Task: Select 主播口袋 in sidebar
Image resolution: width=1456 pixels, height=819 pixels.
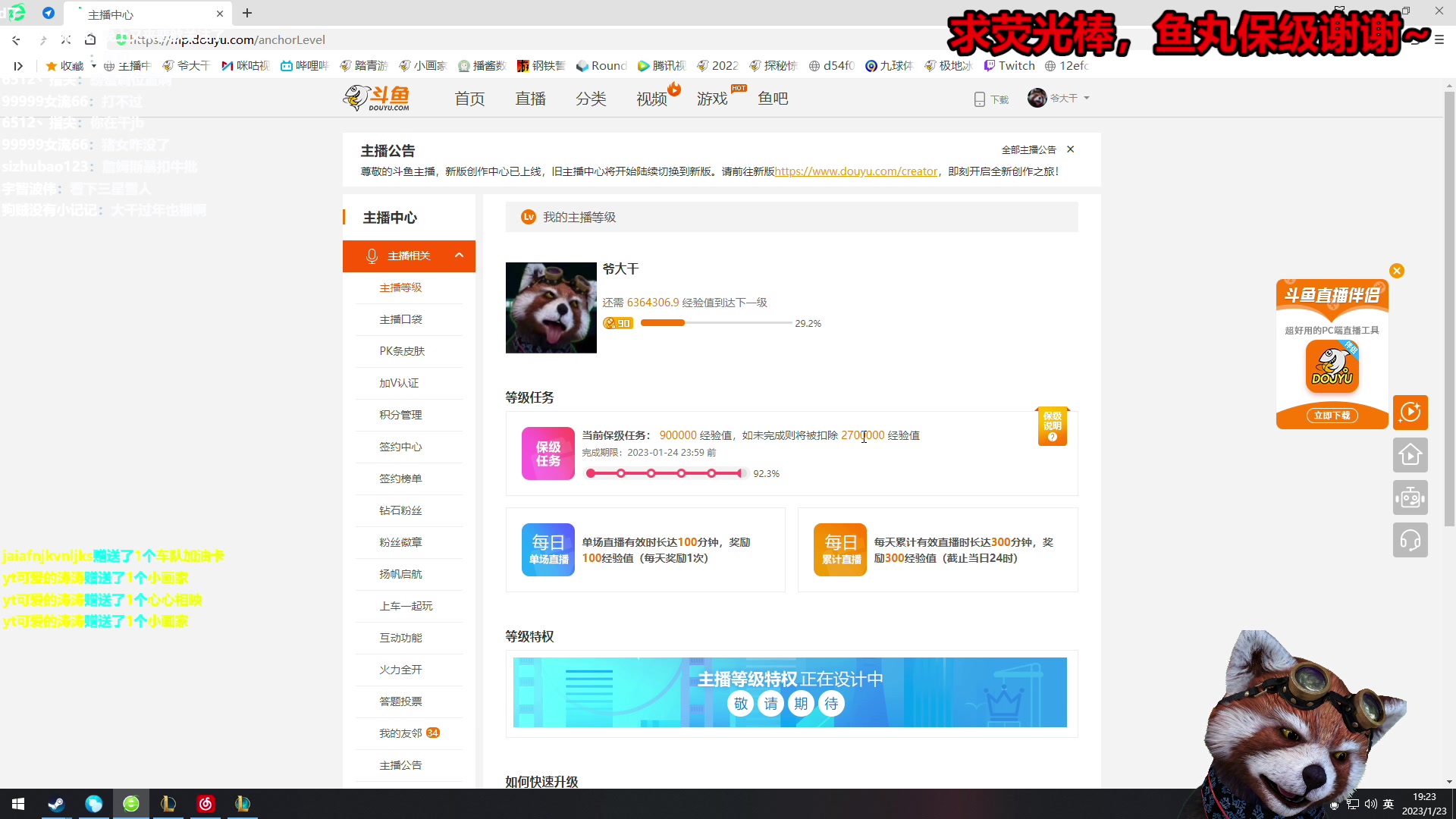Action: point(400,319)
